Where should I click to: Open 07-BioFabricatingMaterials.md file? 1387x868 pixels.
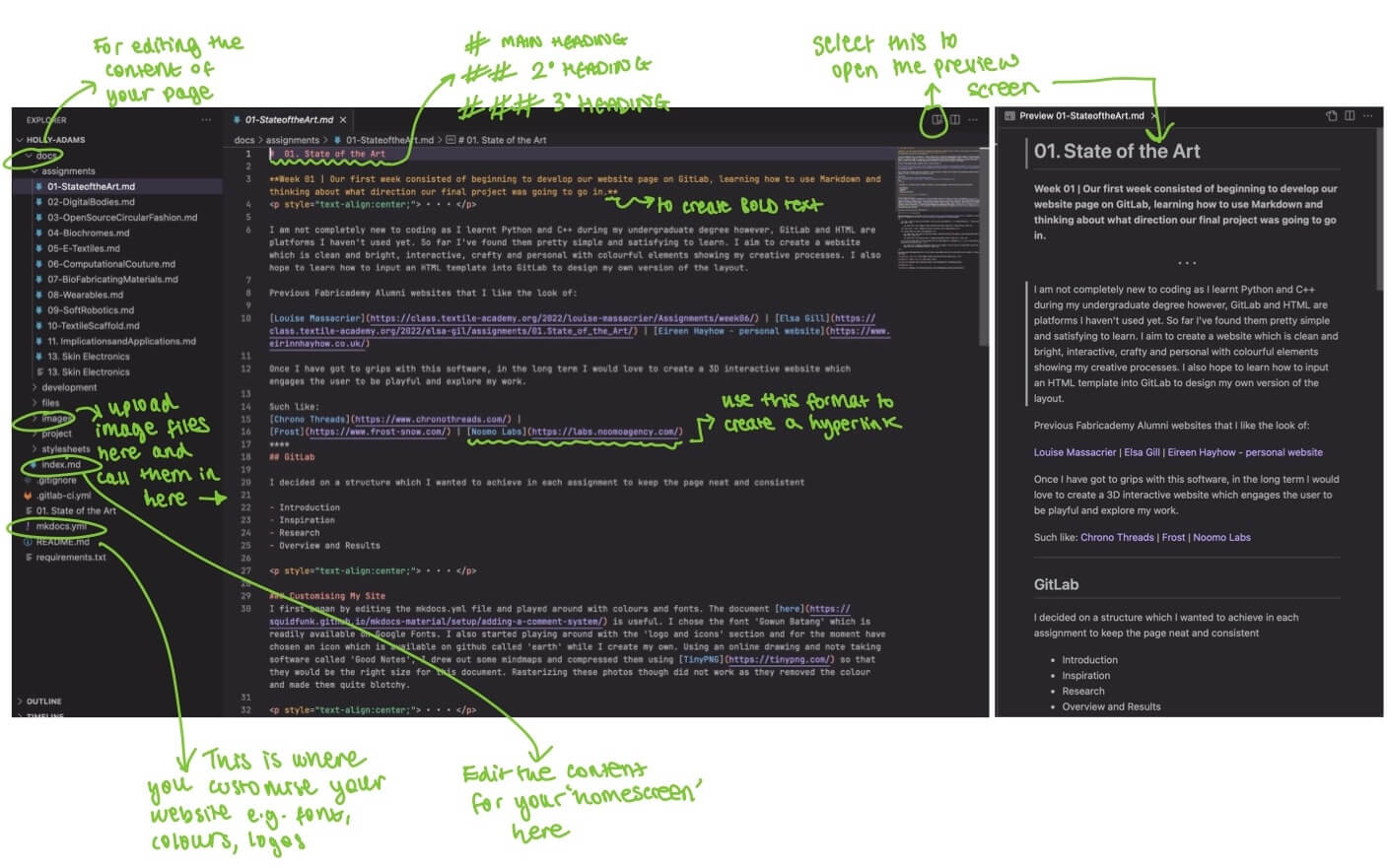pos(112,279)
